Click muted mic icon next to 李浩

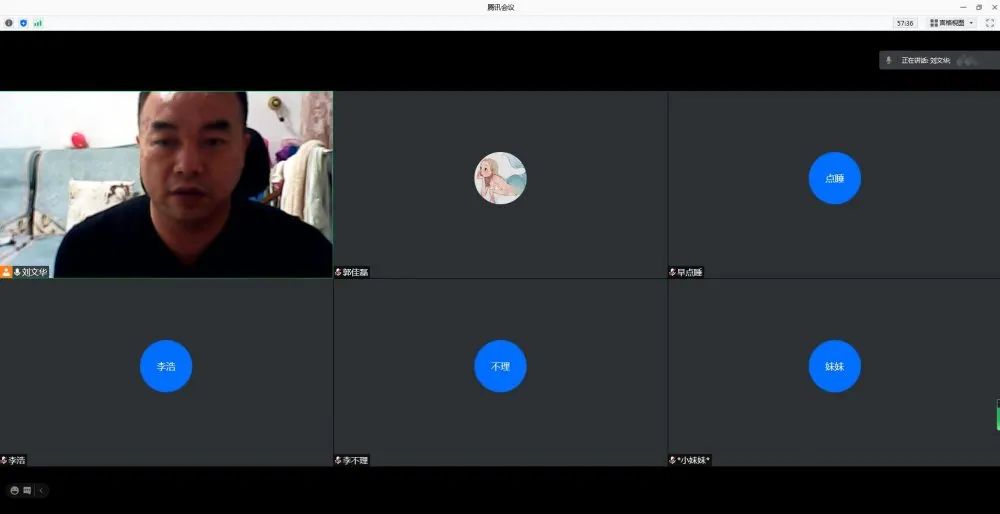(x=4, y=460)
